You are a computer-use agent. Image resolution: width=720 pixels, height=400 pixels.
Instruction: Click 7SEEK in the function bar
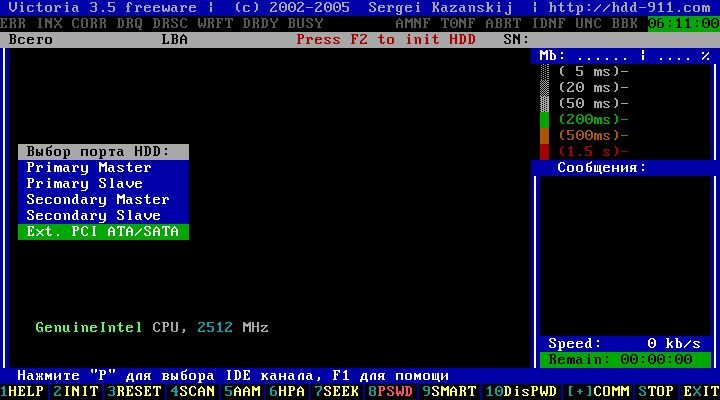pyautogui.click(x=337, y=392)
